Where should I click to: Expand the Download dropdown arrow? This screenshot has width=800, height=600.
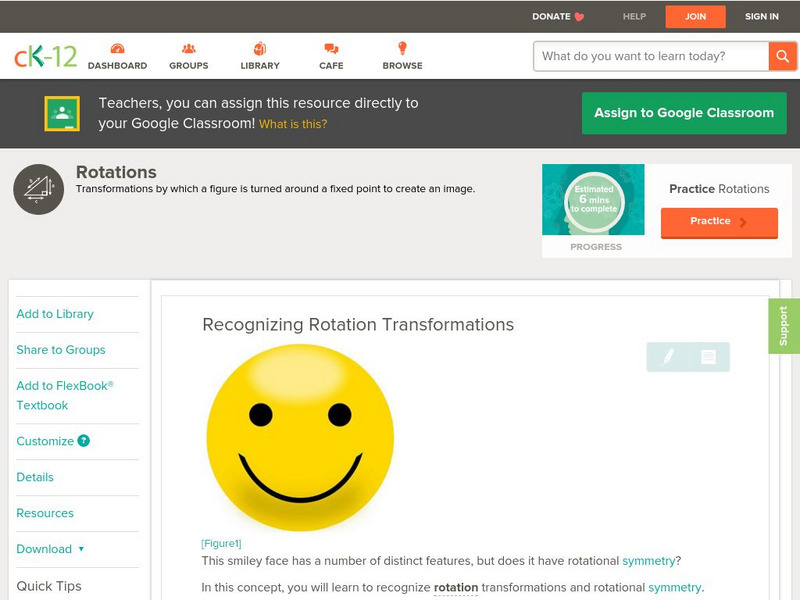click(x=81, y=549)
